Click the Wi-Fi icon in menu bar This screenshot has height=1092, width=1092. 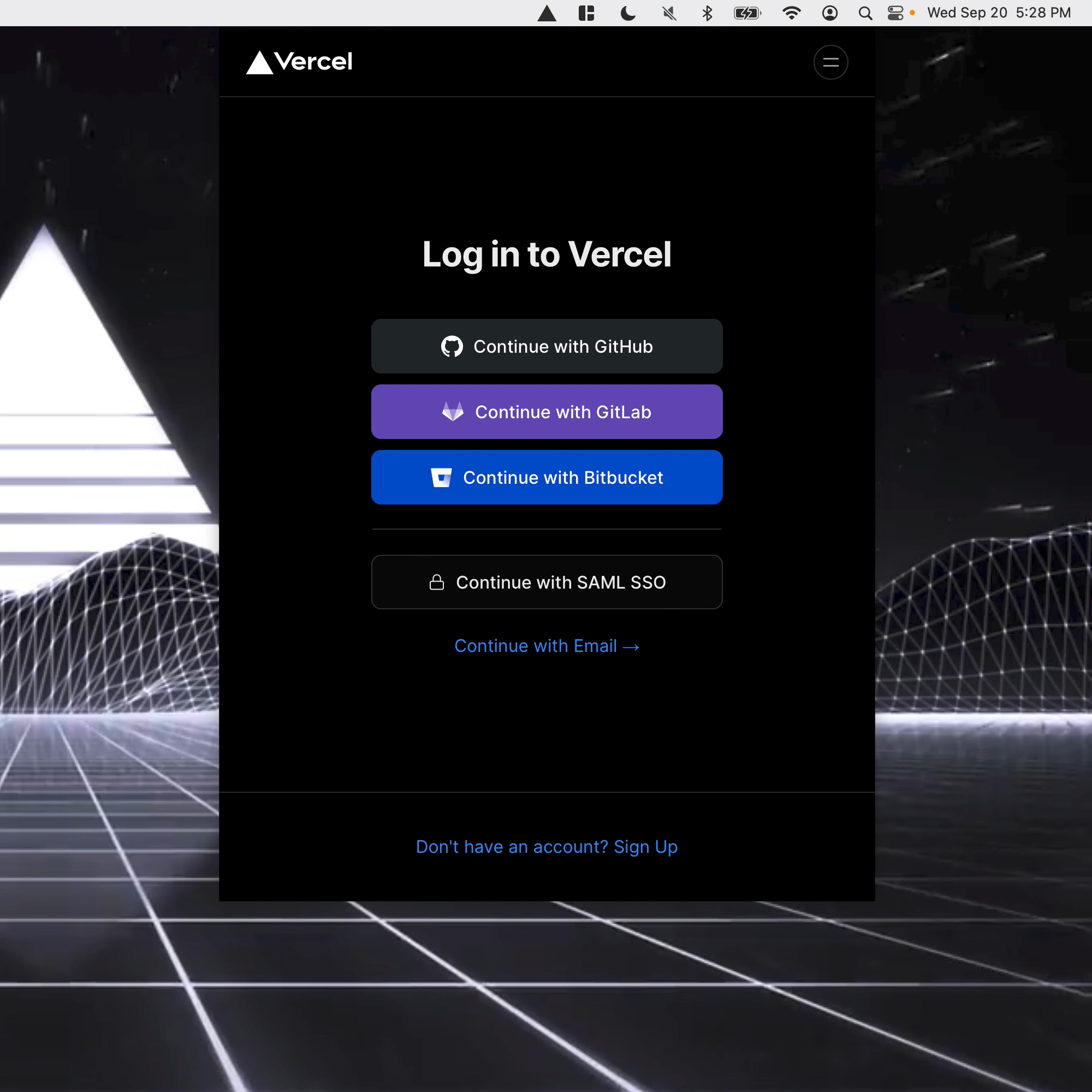[792, 13]
